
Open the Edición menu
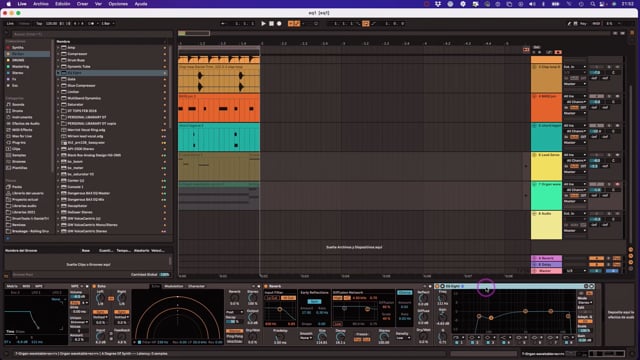pyautogui.click(x=62, y=4)
